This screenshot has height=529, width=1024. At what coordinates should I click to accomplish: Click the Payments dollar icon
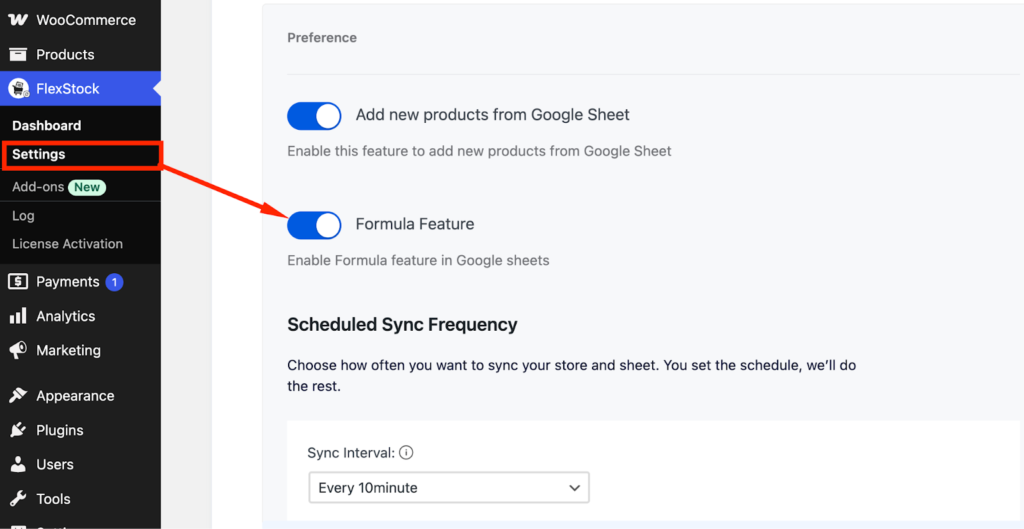coord(18,281)
